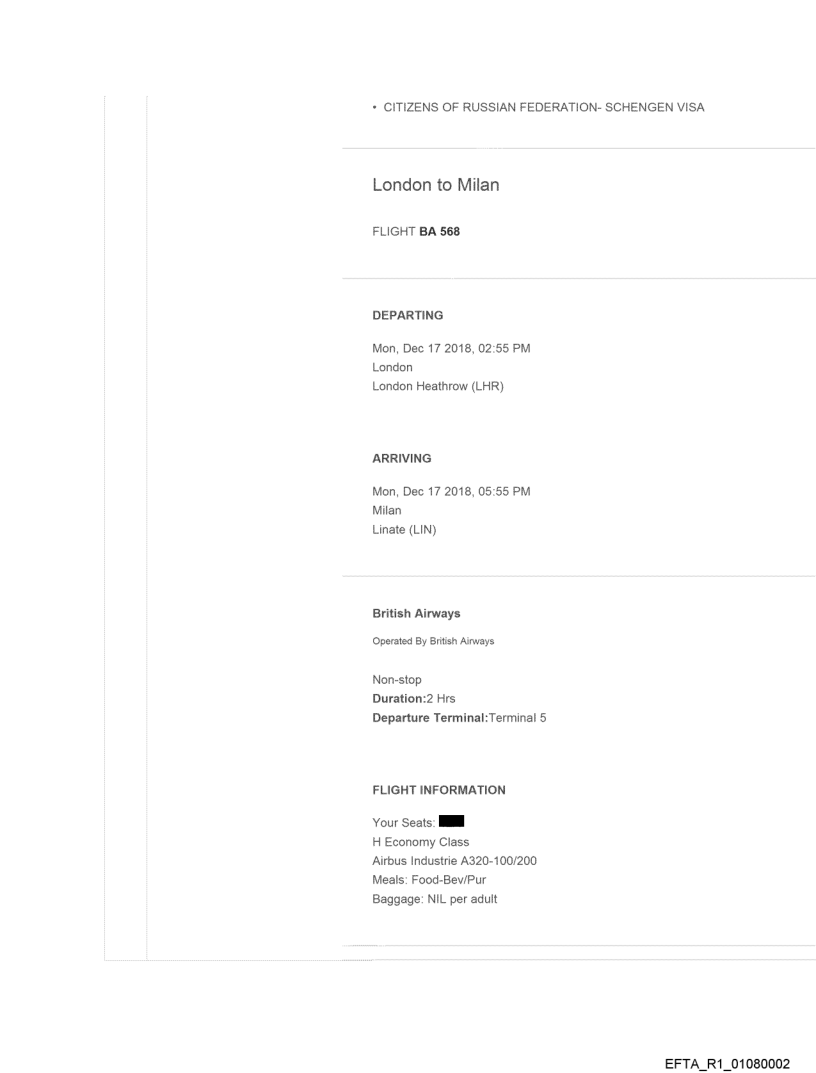Click the Baggage: NIL per adult line
Image resolution: width=816 pixels, height=1073 pixels.
click(435, 899)
